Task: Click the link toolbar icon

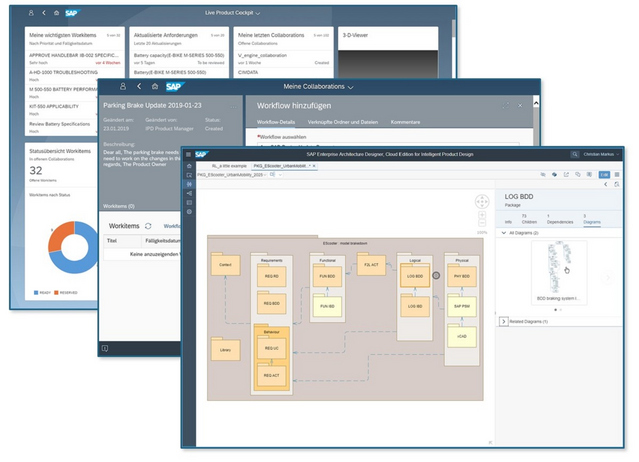Action: pos(578,174)
